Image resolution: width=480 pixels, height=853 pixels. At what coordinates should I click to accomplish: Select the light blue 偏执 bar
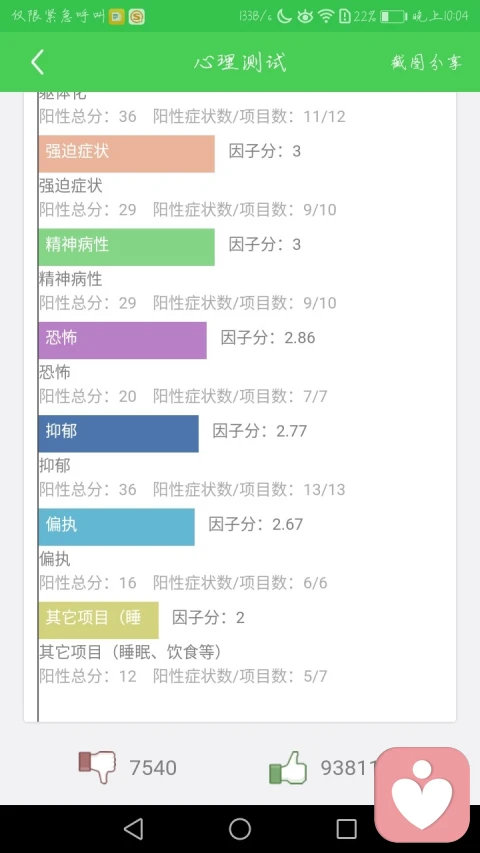116,527
